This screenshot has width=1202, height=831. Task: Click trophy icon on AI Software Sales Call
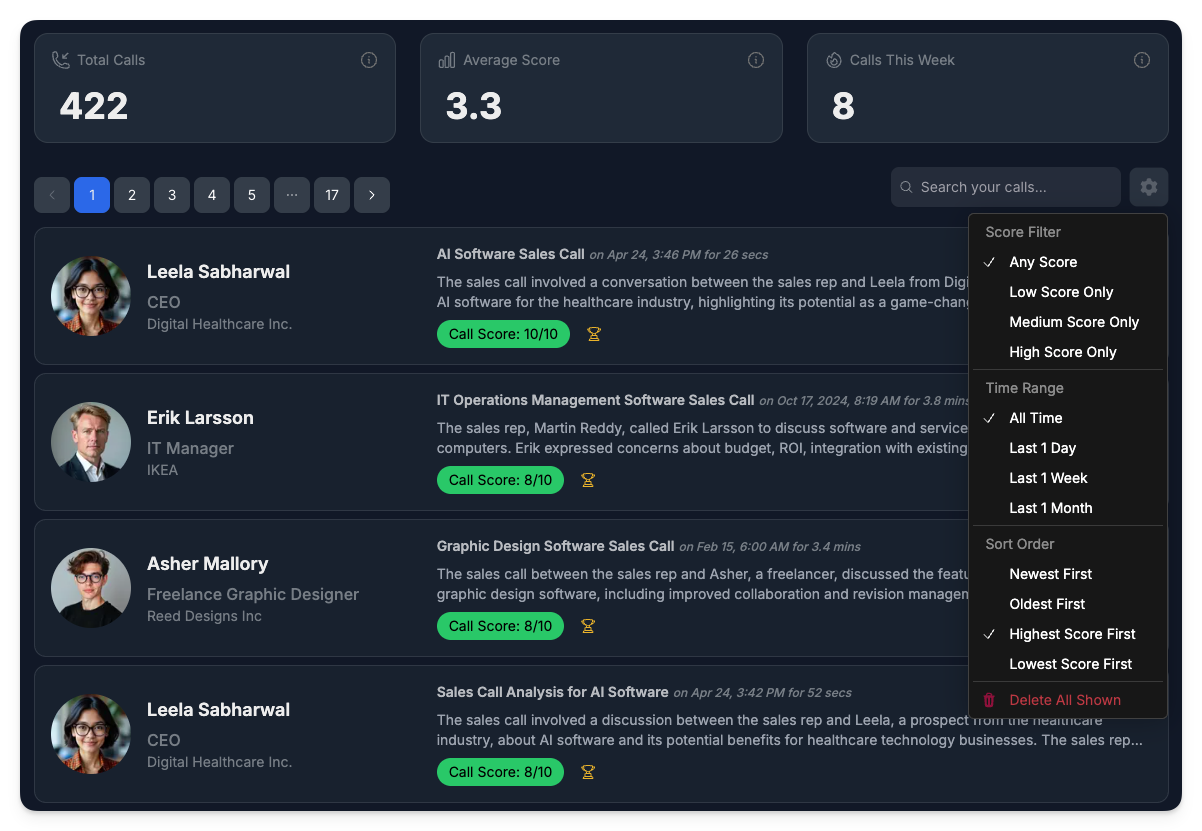point(594,334)
